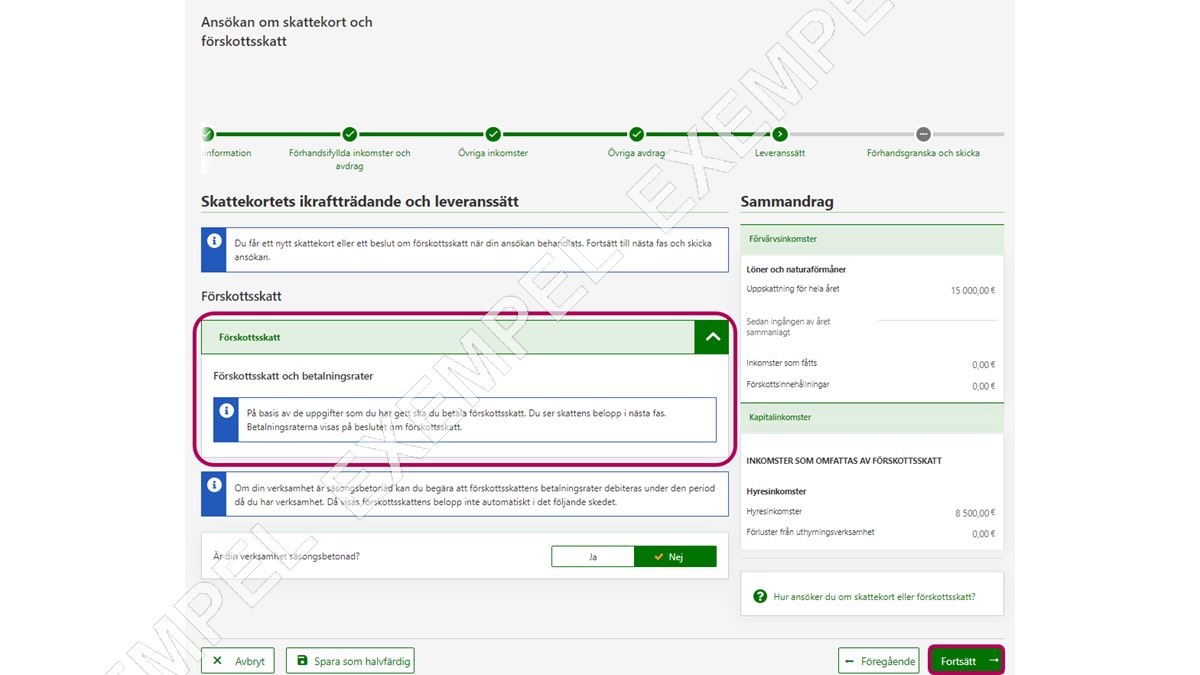
Task: Click the grey circle above Förhandsgranska och skicka
Action: point(923,134)
